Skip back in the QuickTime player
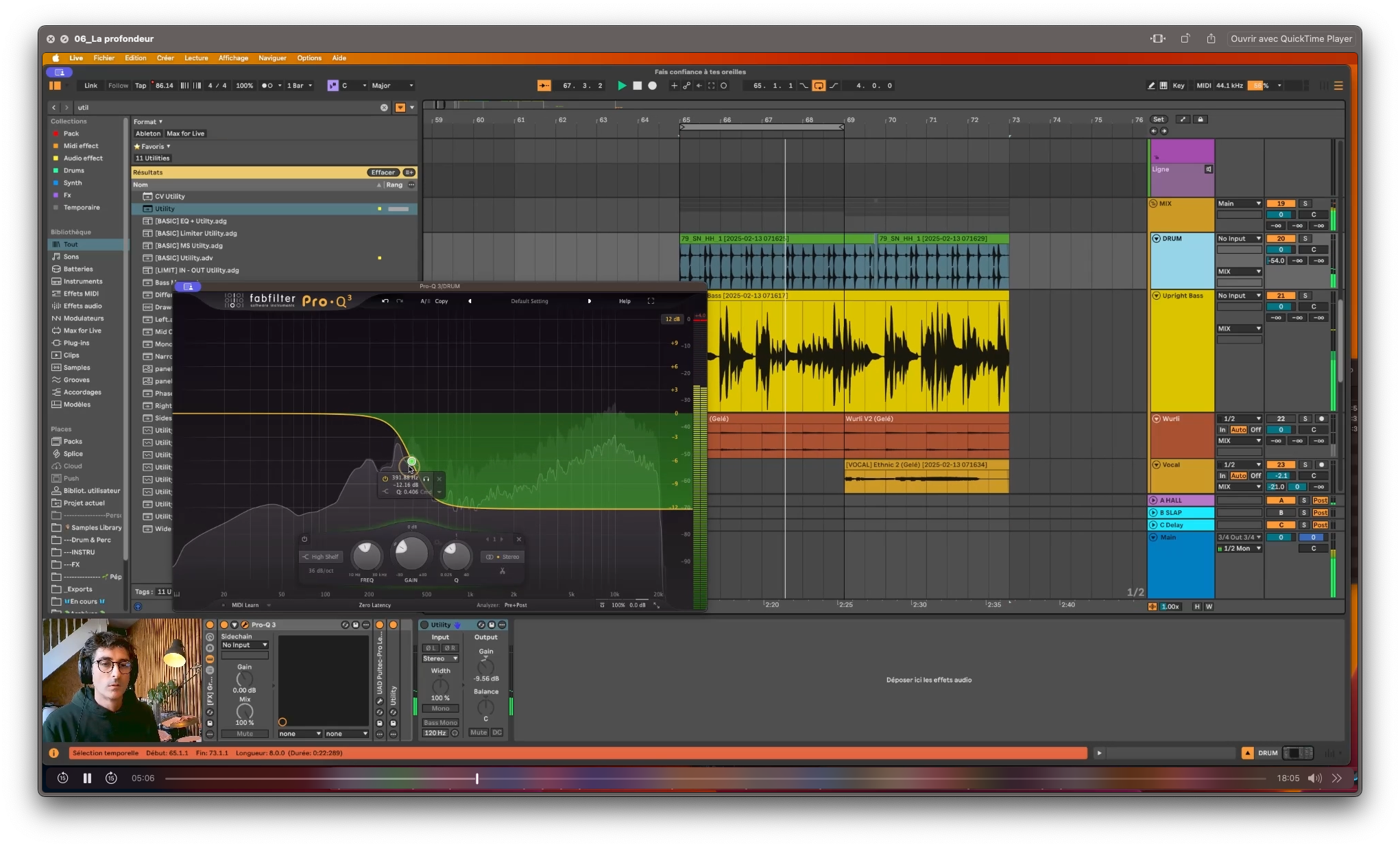The width and height of the screenshot is (1400, 847). 62,778
